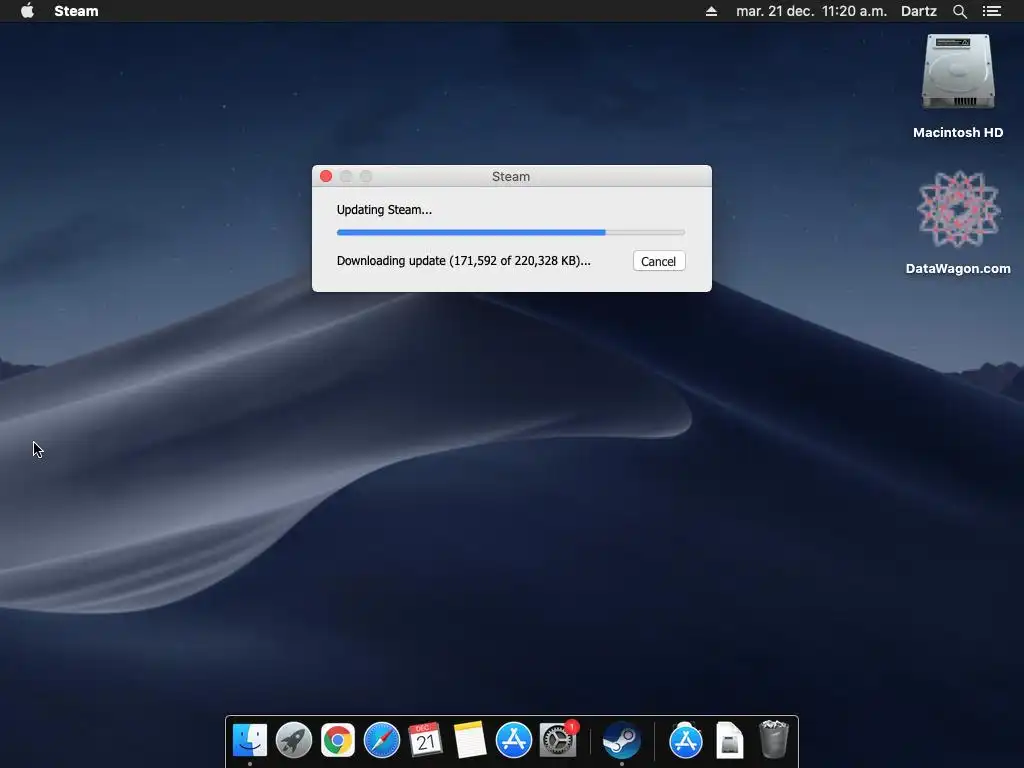Open Calendar from the Dock
Screen dimensions: 1024x768
click(x=425, y=741)
